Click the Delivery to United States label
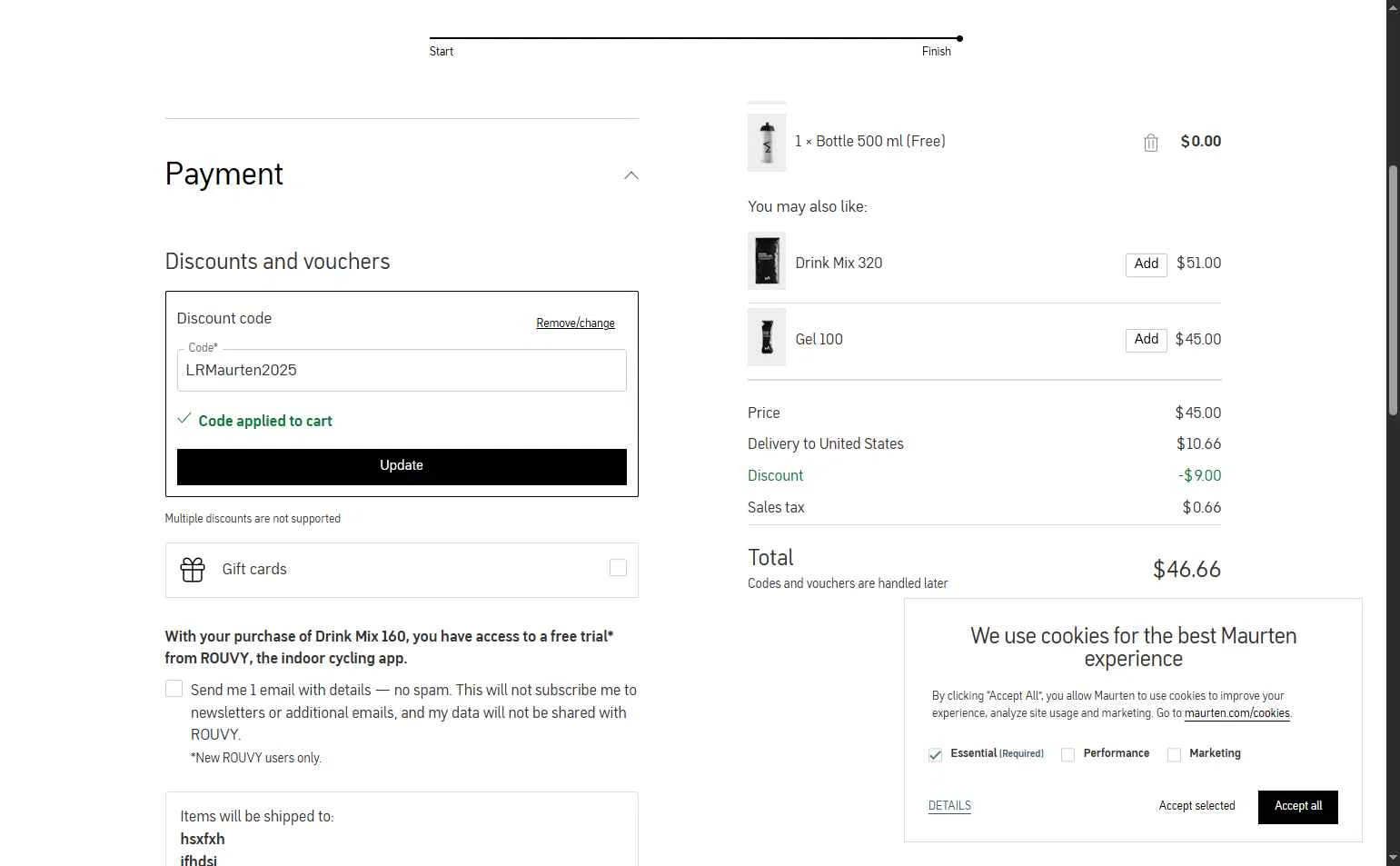Image resolution: width=1400 pixels, height=866 pixels. (x=826, y=443)
